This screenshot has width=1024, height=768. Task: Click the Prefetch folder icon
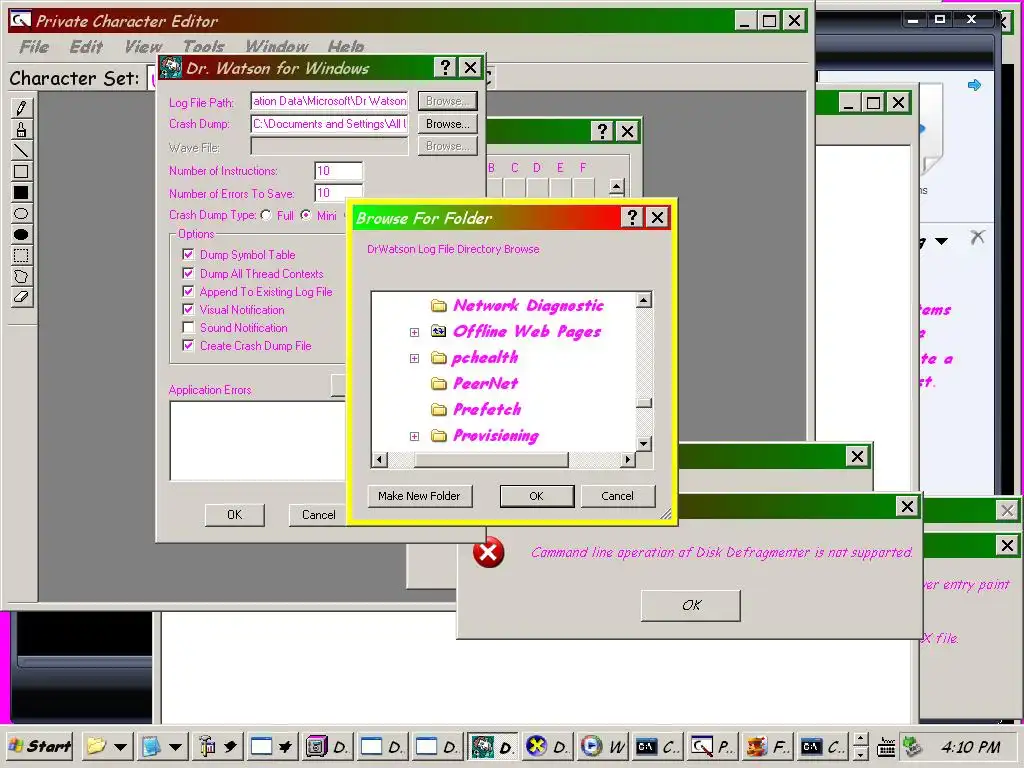point(438,409)
